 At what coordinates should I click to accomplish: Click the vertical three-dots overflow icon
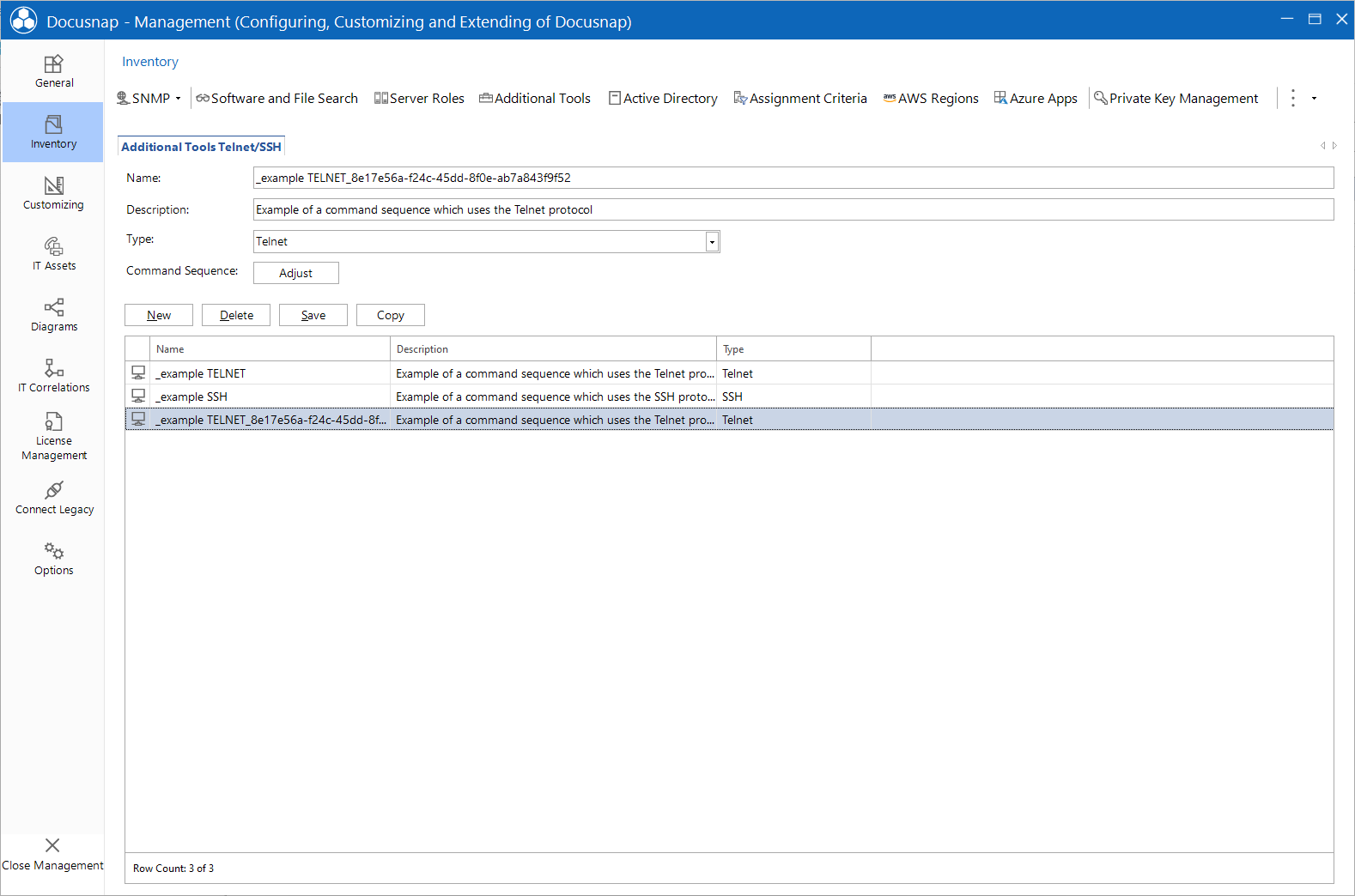(1293, 99)
